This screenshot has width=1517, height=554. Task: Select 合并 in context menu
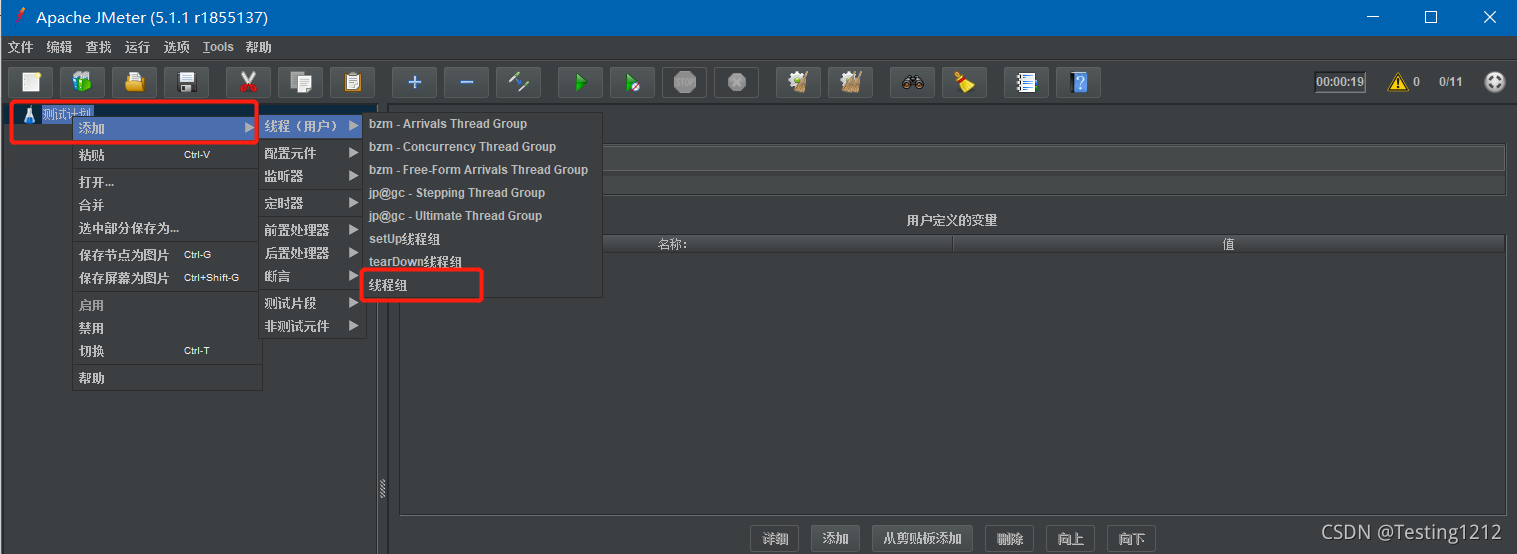click(x=166, y=205)
